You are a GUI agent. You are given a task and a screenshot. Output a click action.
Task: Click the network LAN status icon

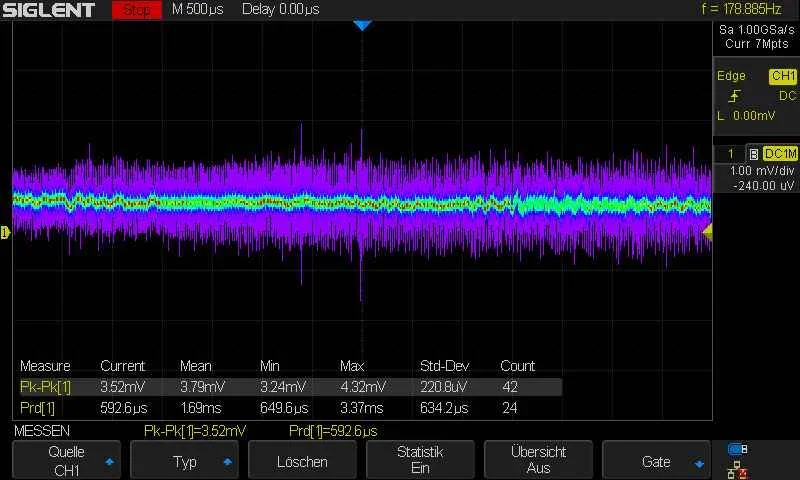[738, 467]
